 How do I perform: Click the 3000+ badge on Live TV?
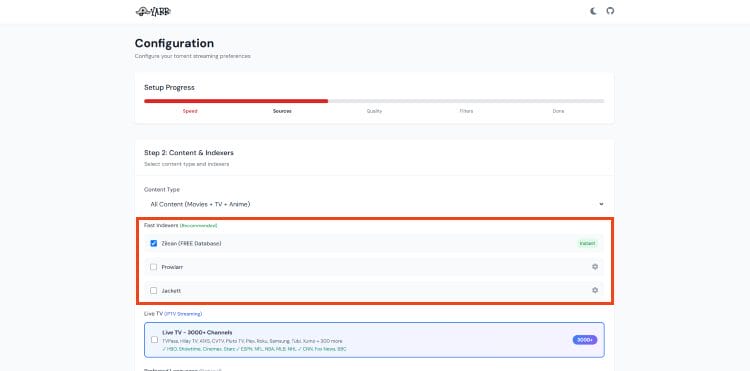point(585,340)
